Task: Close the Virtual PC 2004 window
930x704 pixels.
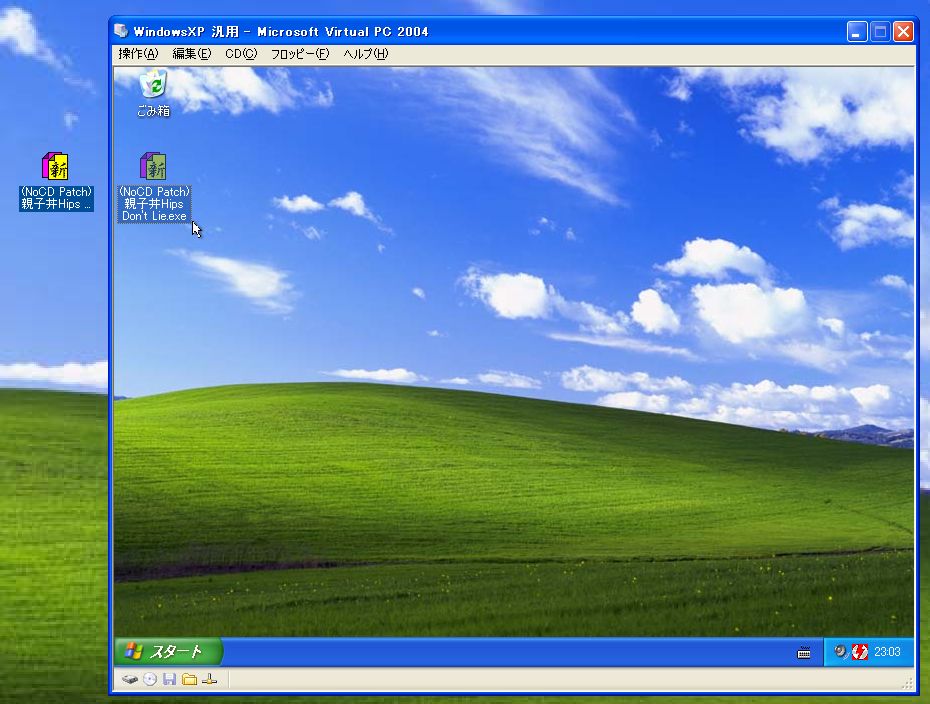Action: click(903, 31)
